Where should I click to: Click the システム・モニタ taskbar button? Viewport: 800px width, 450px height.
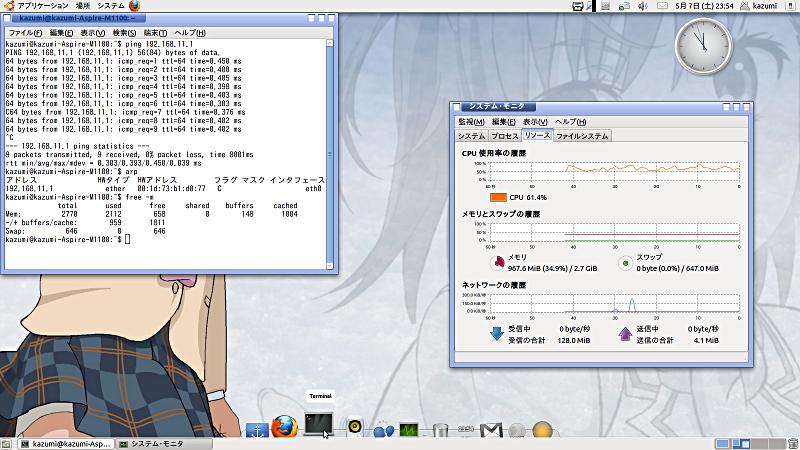coord(164,444)
